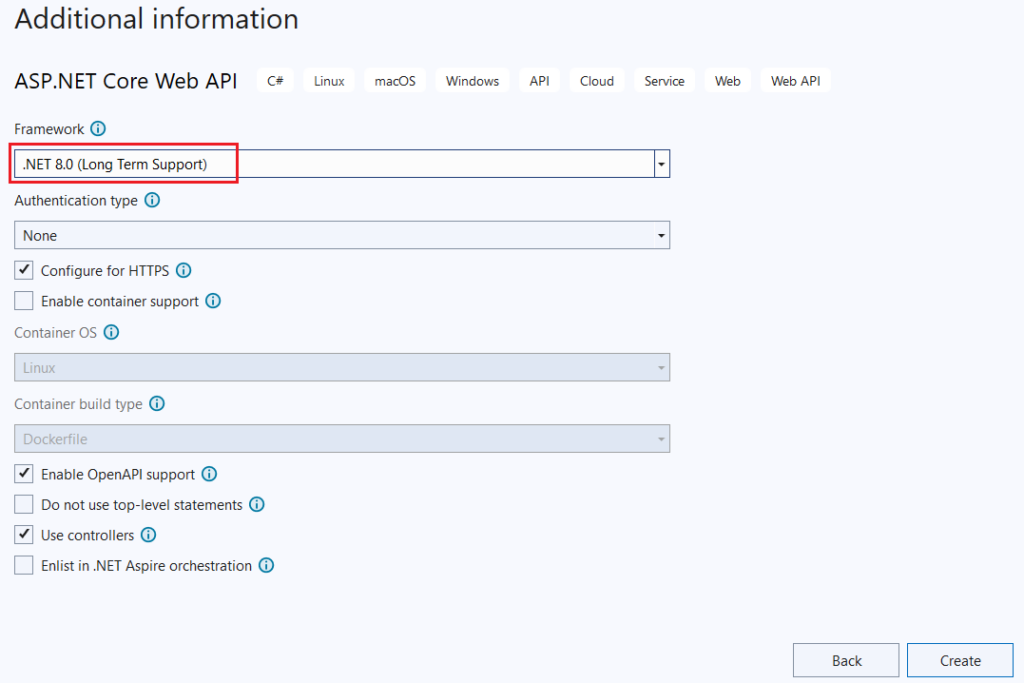Image resolution: width=1024 pixels, height=683 pixels.
Task: Check Do not use top-level statements
Action: (24, 504)
